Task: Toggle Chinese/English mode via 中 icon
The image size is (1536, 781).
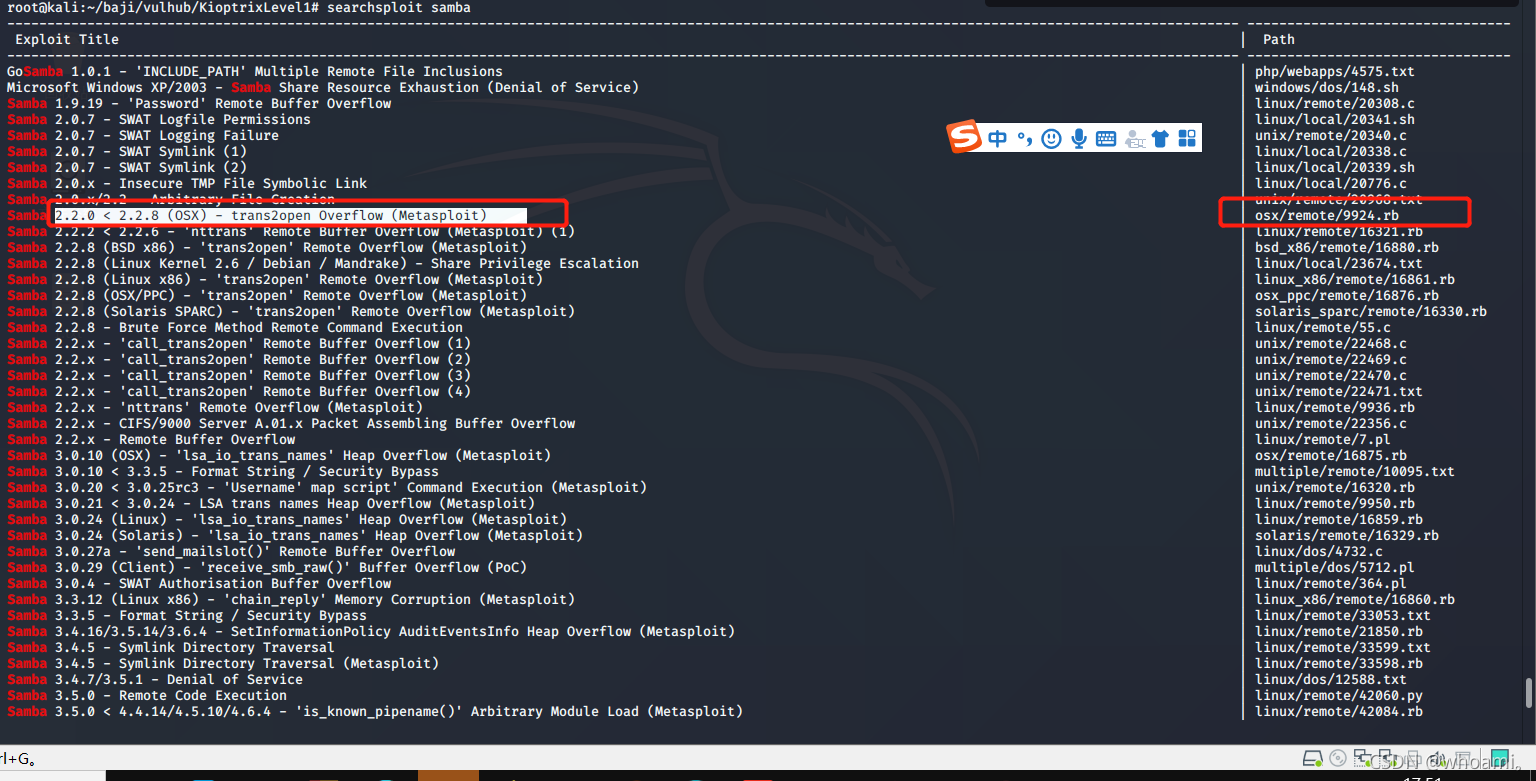Action: coord(997,139)
